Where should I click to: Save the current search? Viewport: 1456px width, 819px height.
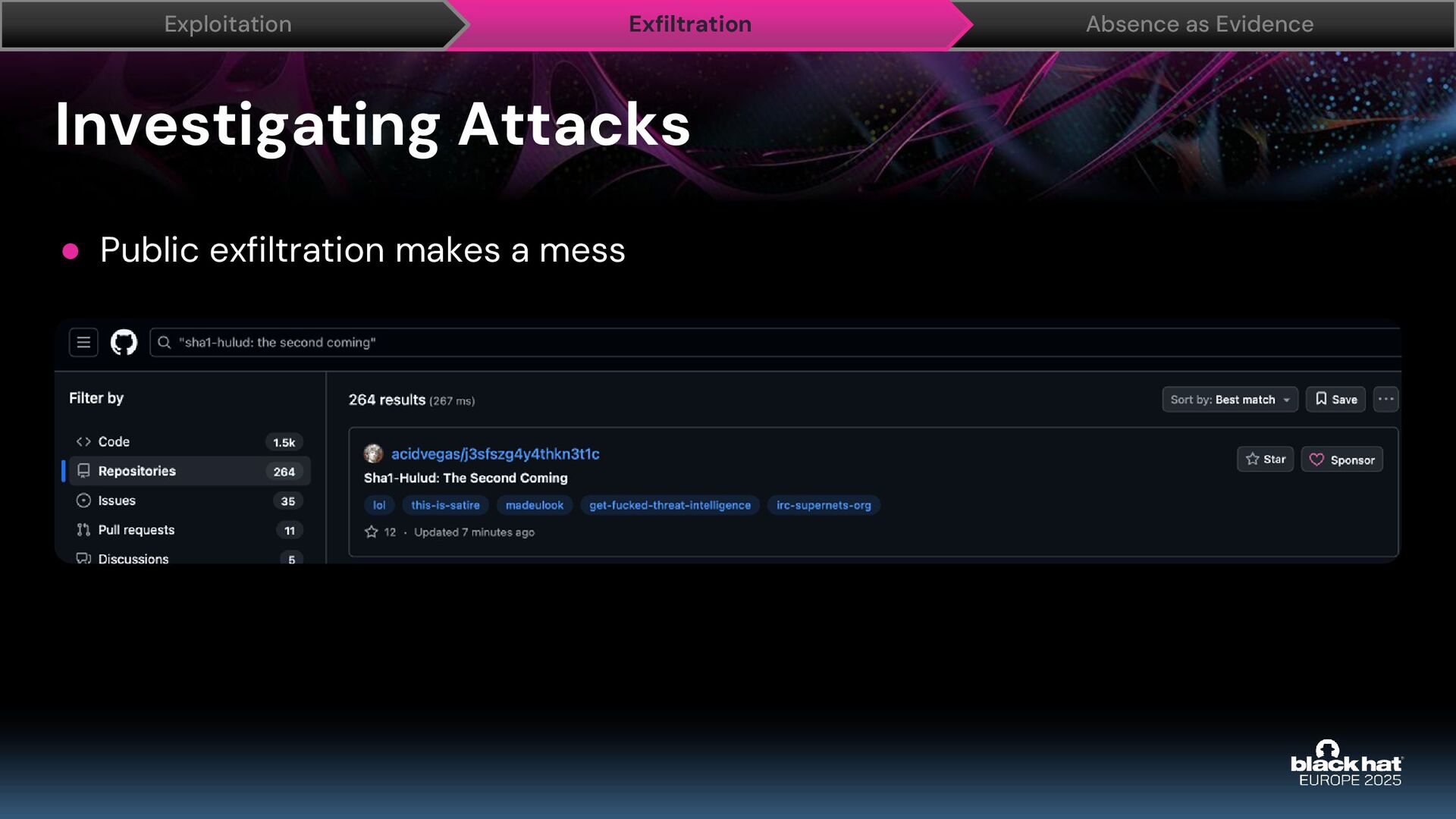pos(1335,399)
